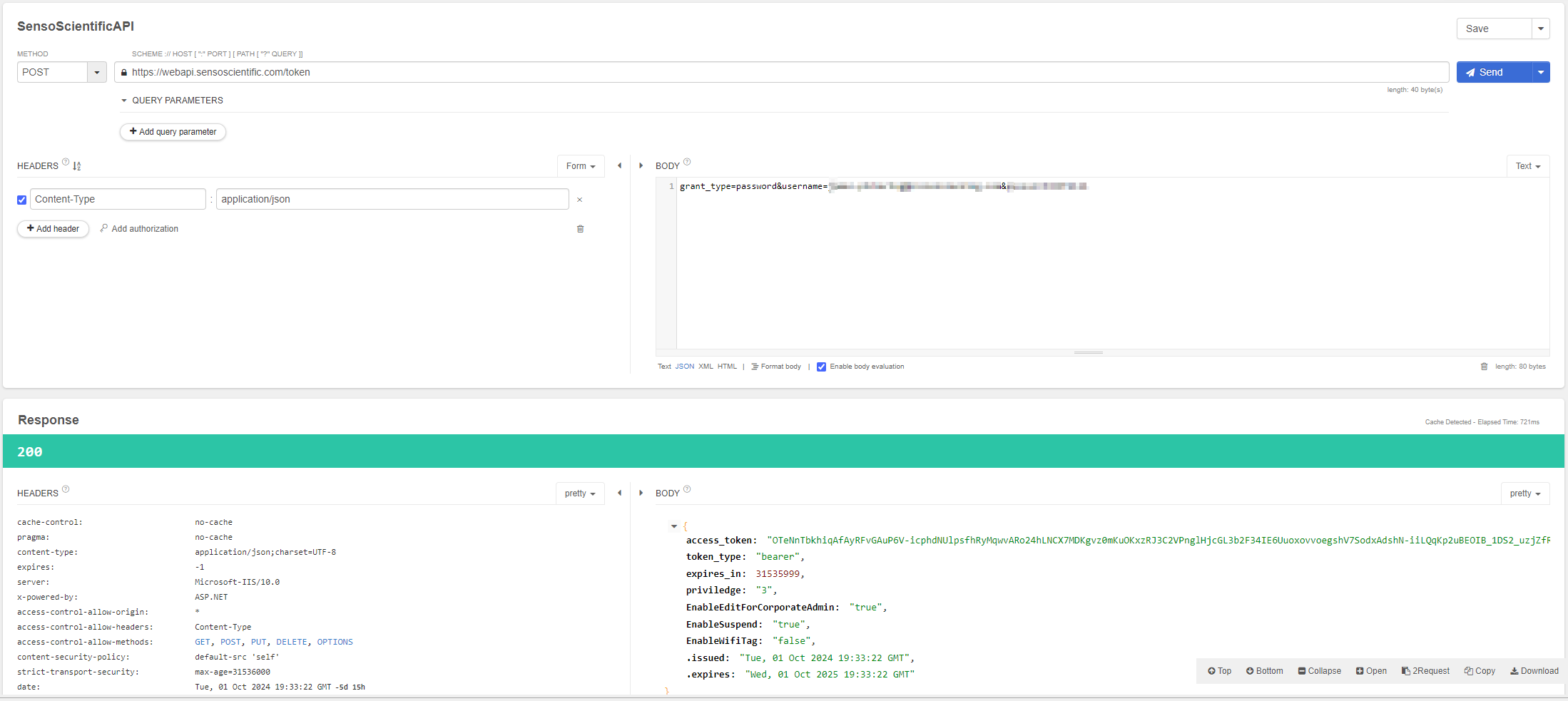Expand response body panel right arrow
Screen dimensions: 1568x701
click(x=641, y=493)
